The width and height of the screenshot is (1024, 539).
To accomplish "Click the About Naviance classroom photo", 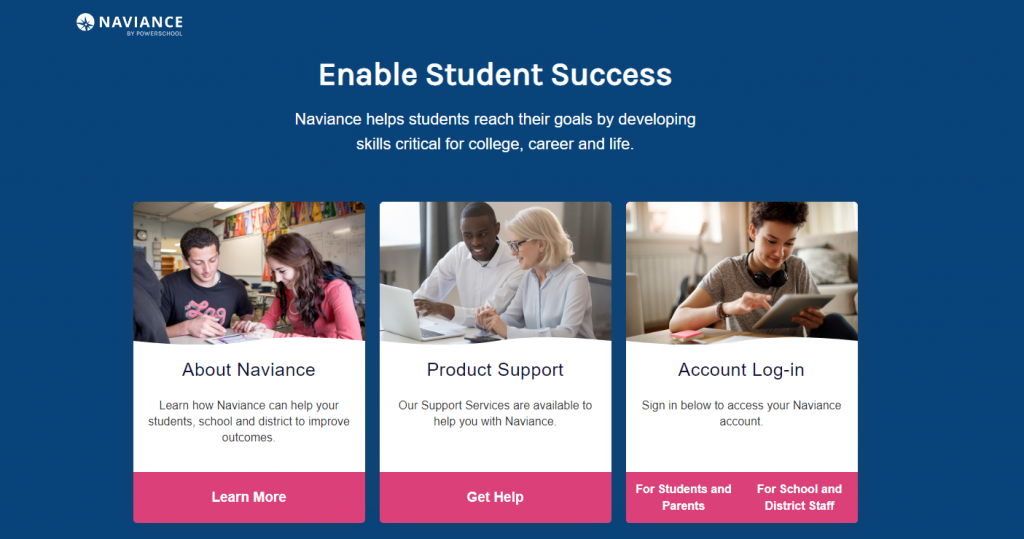I will 249,272.
